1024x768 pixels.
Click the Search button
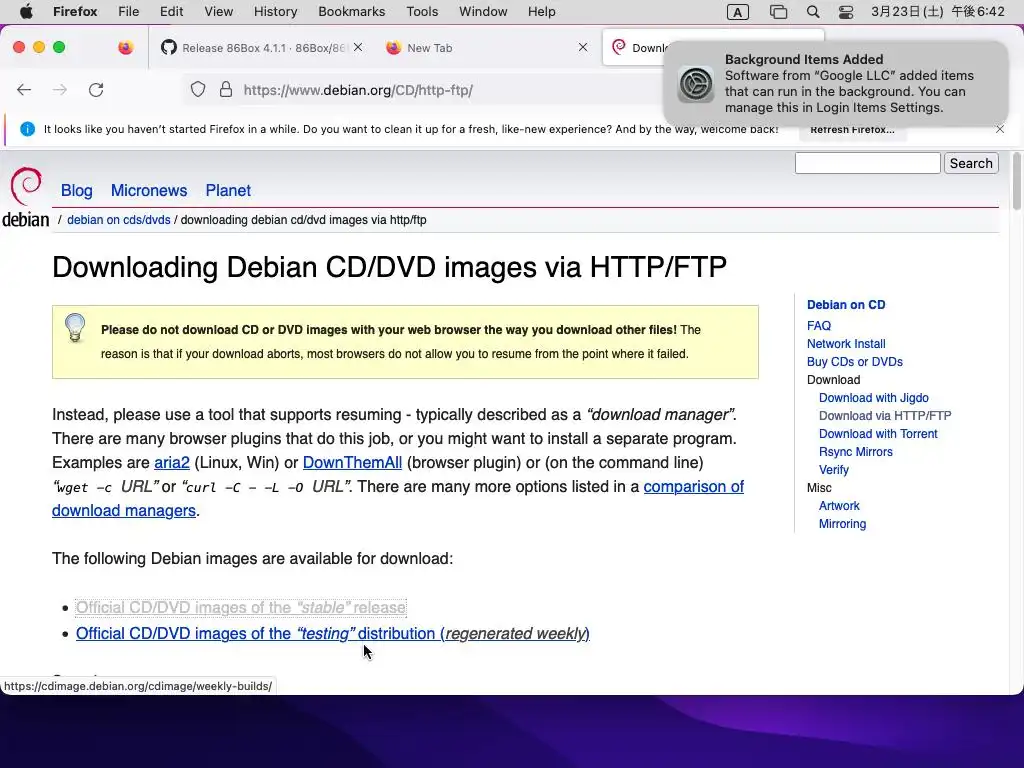971,163
